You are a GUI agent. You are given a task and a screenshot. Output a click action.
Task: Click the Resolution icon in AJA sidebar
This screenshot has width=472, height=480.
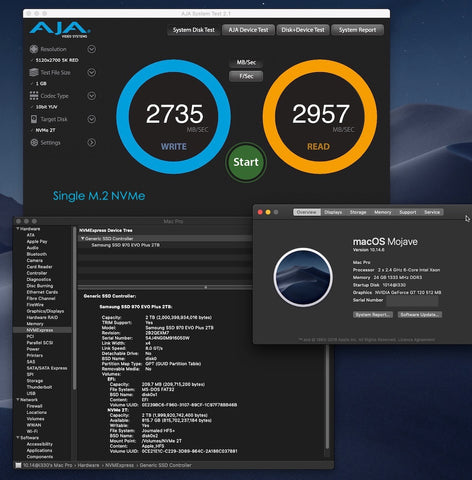pyautogui.click(x=34, y=49)
